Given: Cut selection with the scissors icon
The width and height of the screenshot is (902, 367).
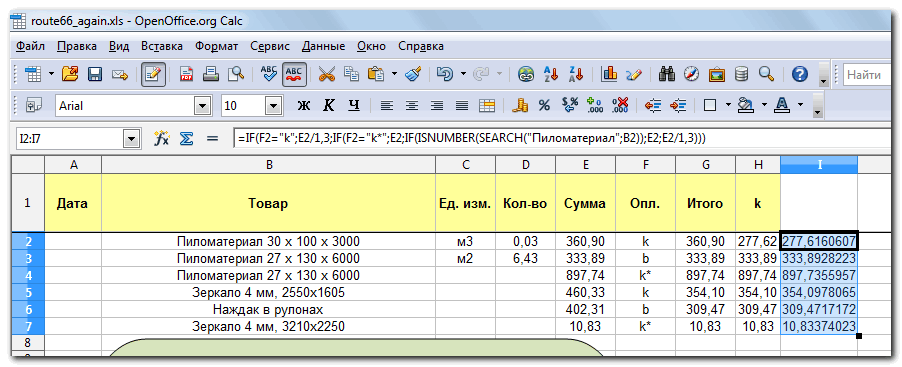Looking at the screenshot, I should 326,74.
